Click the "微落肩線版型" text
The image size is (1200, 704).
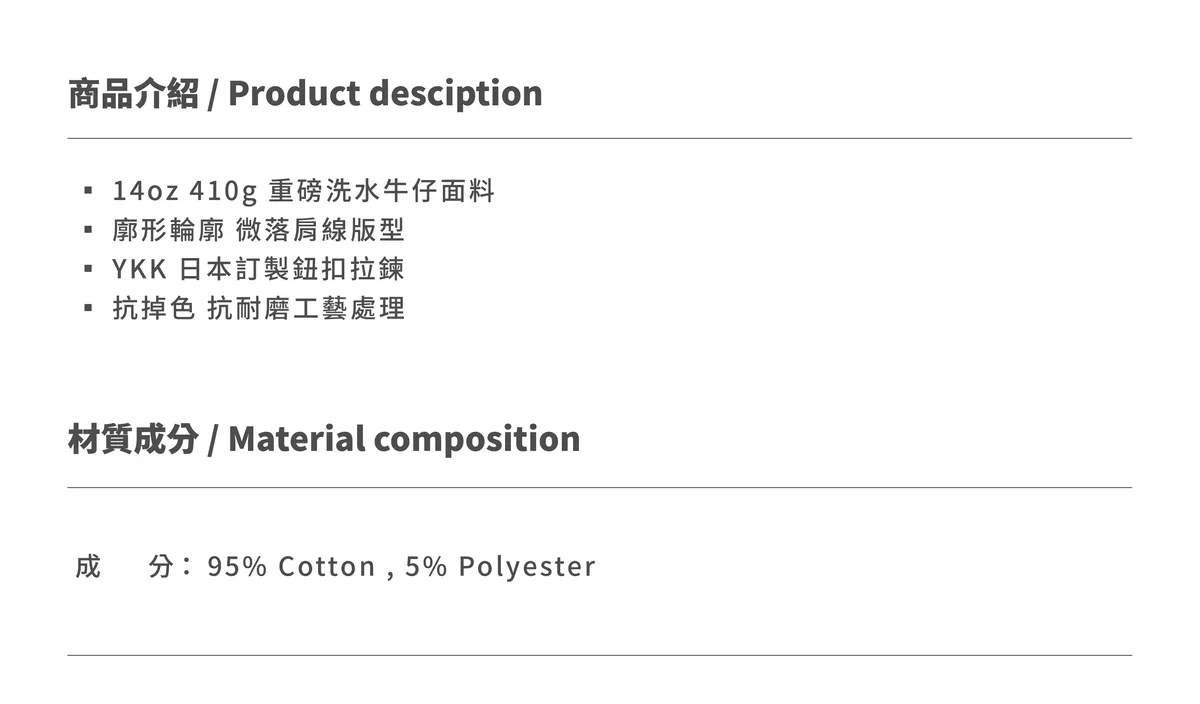[x=320, y=230]
